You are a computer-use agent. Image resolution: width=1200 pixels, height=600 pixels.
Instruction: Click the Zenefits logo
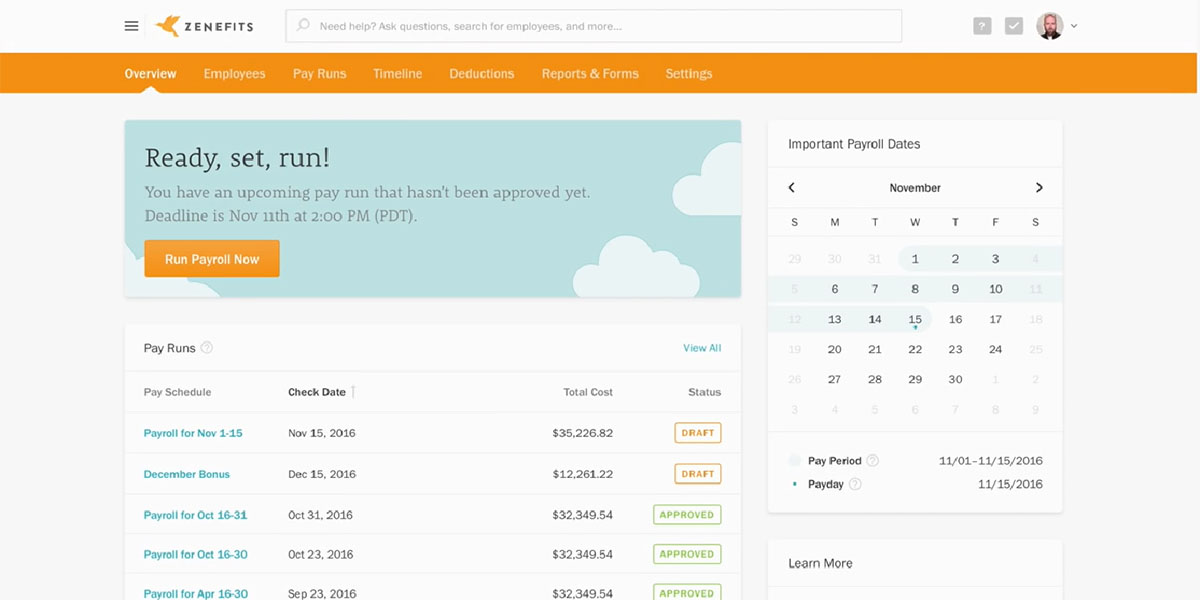pos(207,26)
